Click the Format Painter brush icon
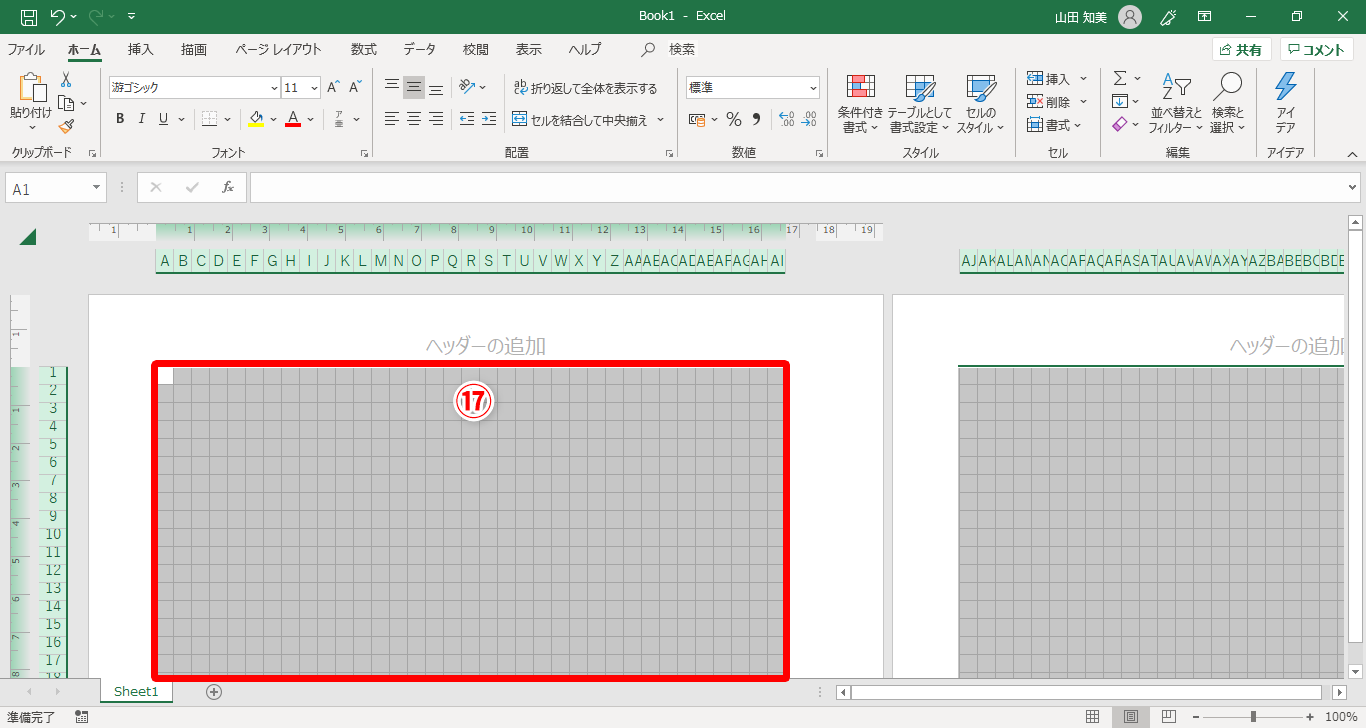This screenshot has height=728, width=1366. point(66,126)
